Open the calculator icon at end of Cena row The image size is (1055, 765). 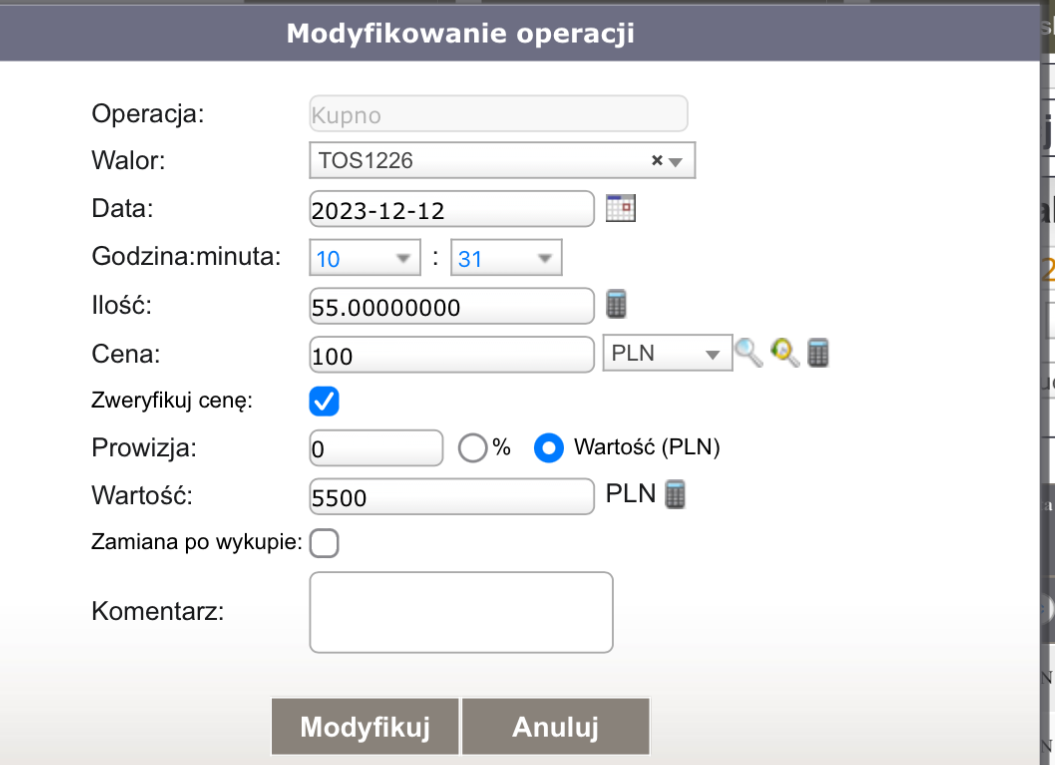coord(819,352)
